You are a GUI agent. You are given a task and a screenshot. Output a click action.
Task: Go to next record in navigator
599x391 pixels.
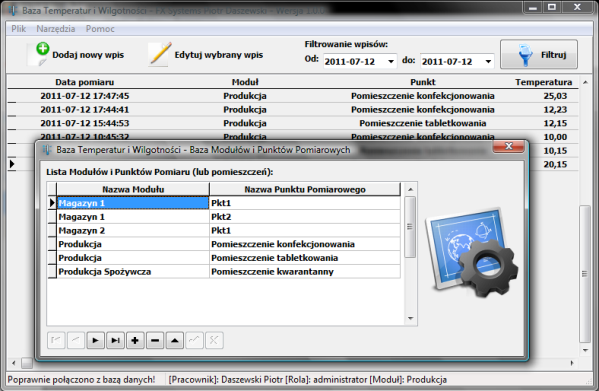[x=96, y=340]
